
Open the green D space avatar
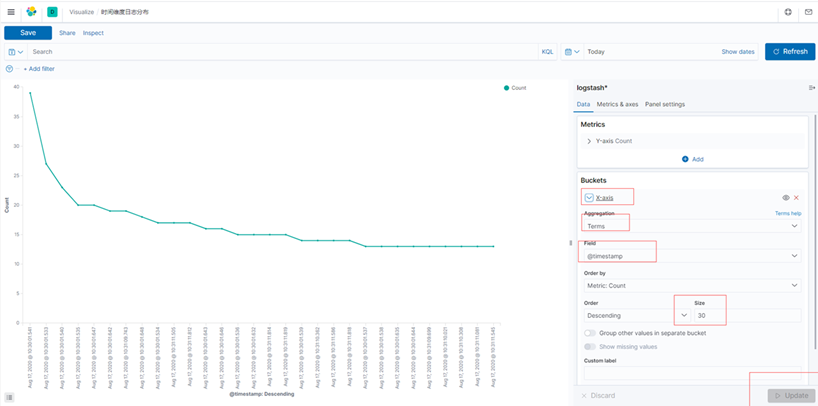pos(52,11)
